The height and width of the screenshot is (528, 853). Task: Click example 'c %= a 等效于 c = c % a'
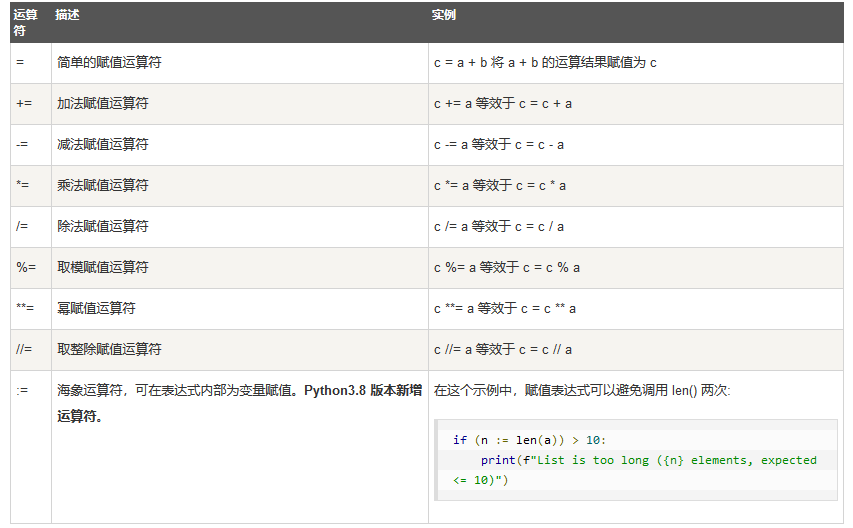[x=507, y=268]
